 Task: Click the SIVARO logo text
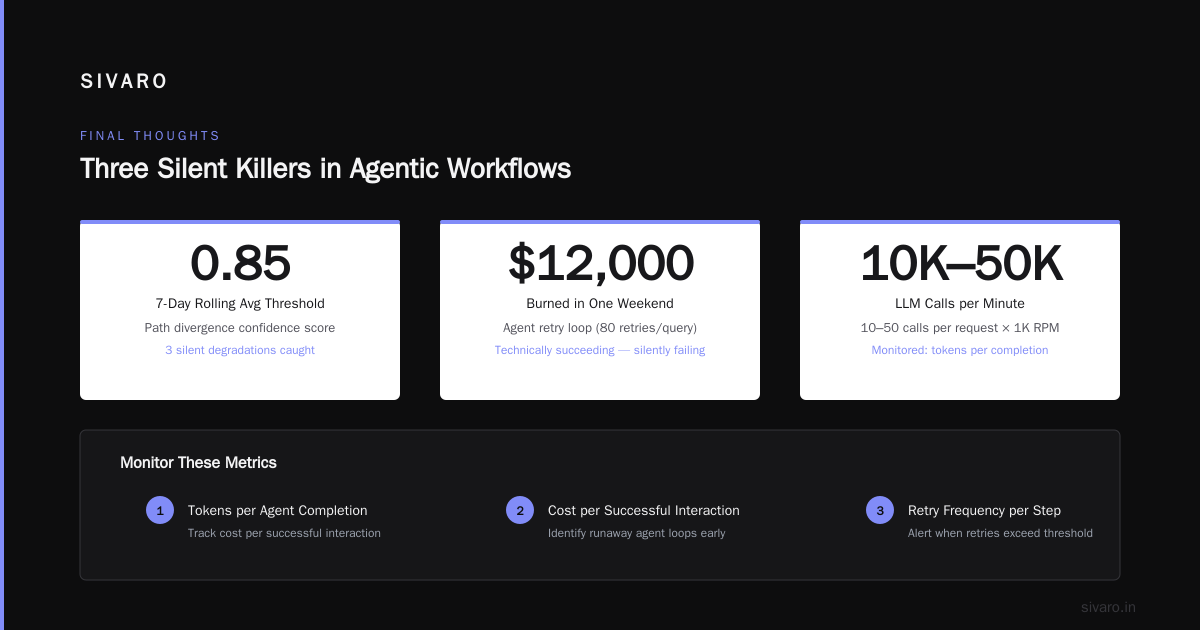[124, 82]
